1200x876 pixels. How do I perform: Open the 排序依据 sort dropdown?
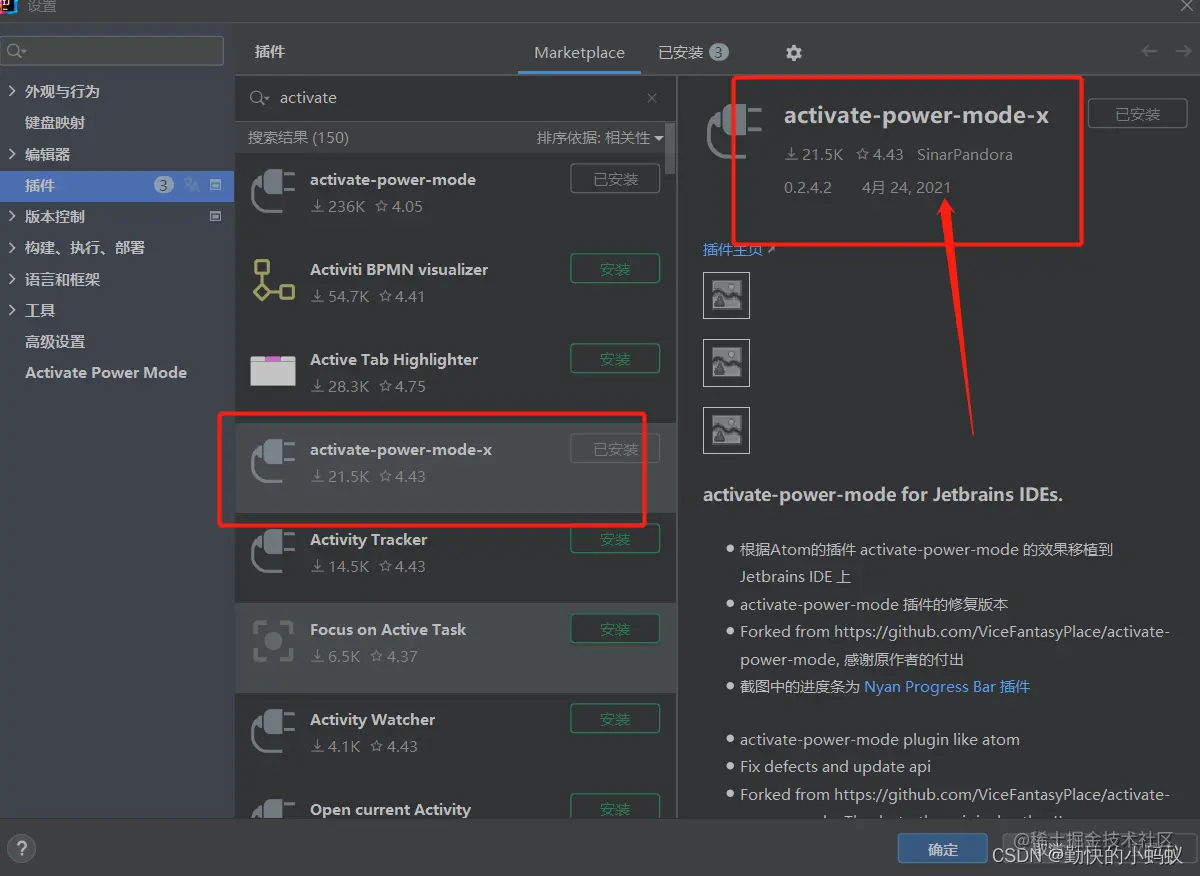click(600, 138)
